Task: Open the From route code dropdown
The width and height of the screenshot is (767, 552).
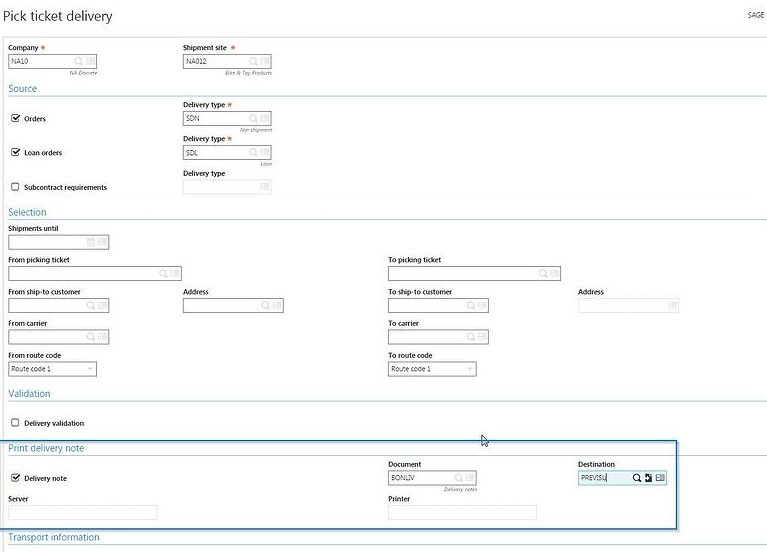Action: tap(52, 369)
